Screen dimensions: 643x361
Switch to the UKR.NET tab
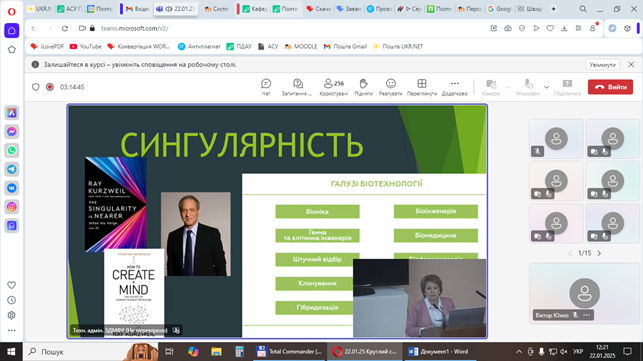coord(39,9)
